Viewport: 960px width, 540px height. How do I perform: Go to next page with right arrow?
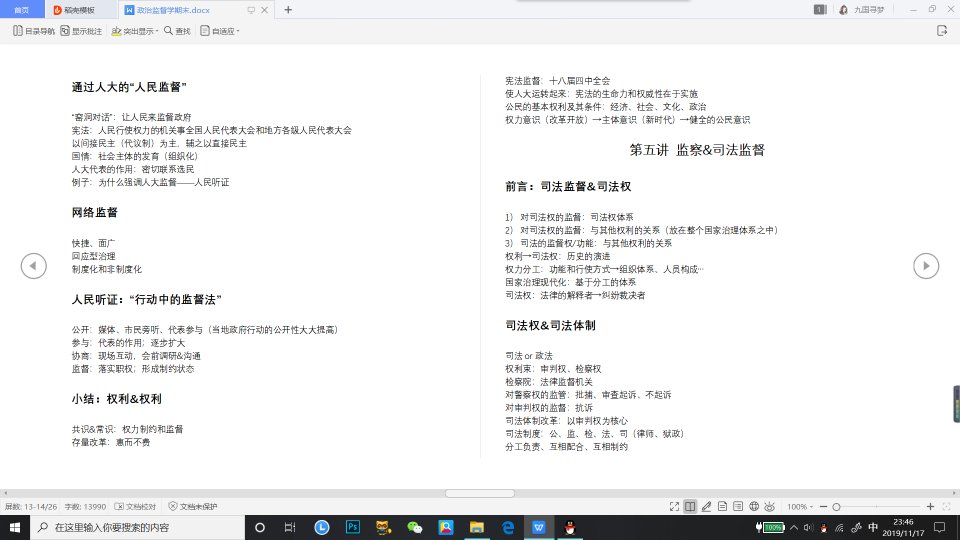pos(926,266)
